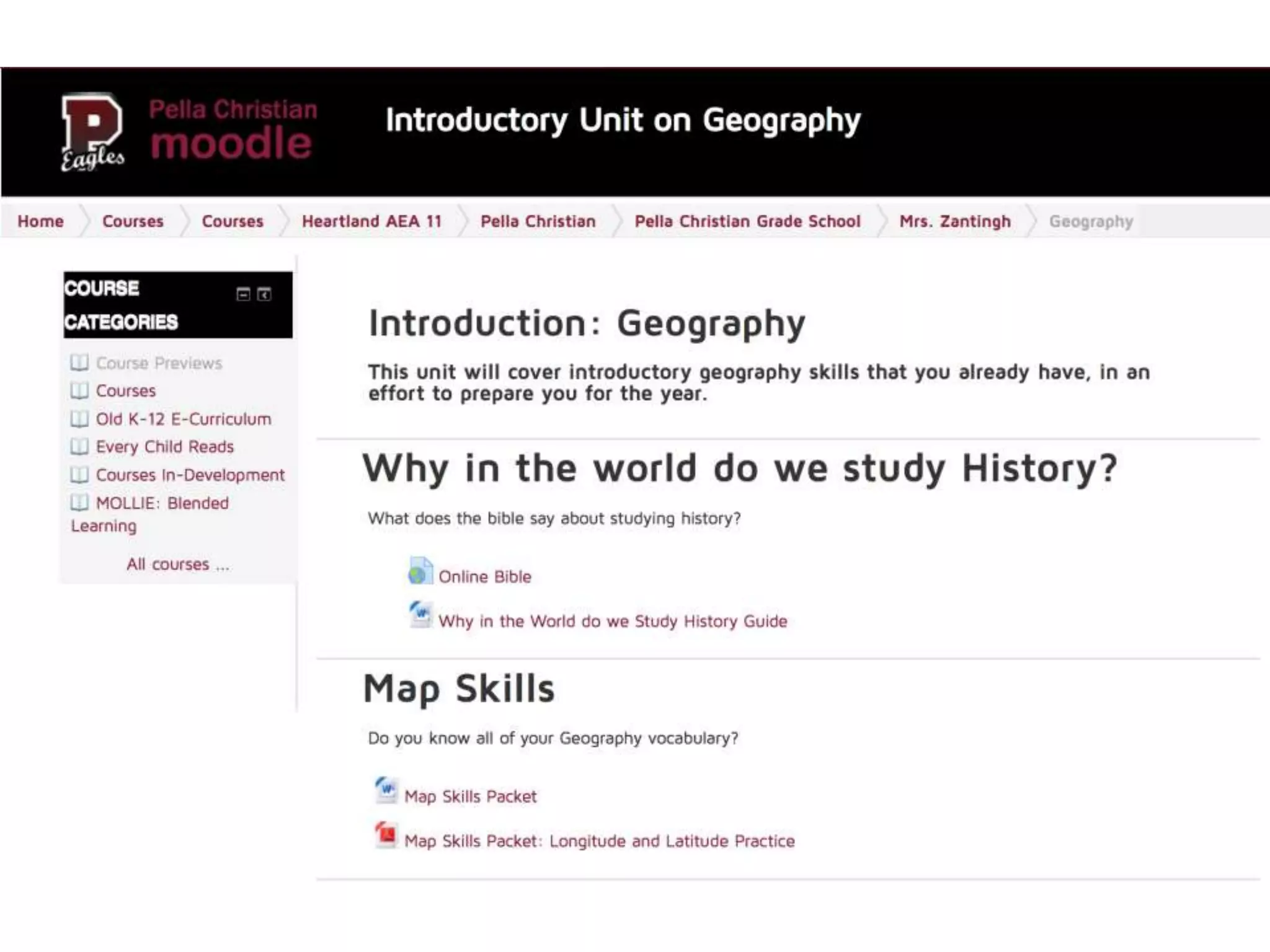Open Map Skills Packet document link
The width and height of the screenshot is (1270, 952).
point(470,796)
